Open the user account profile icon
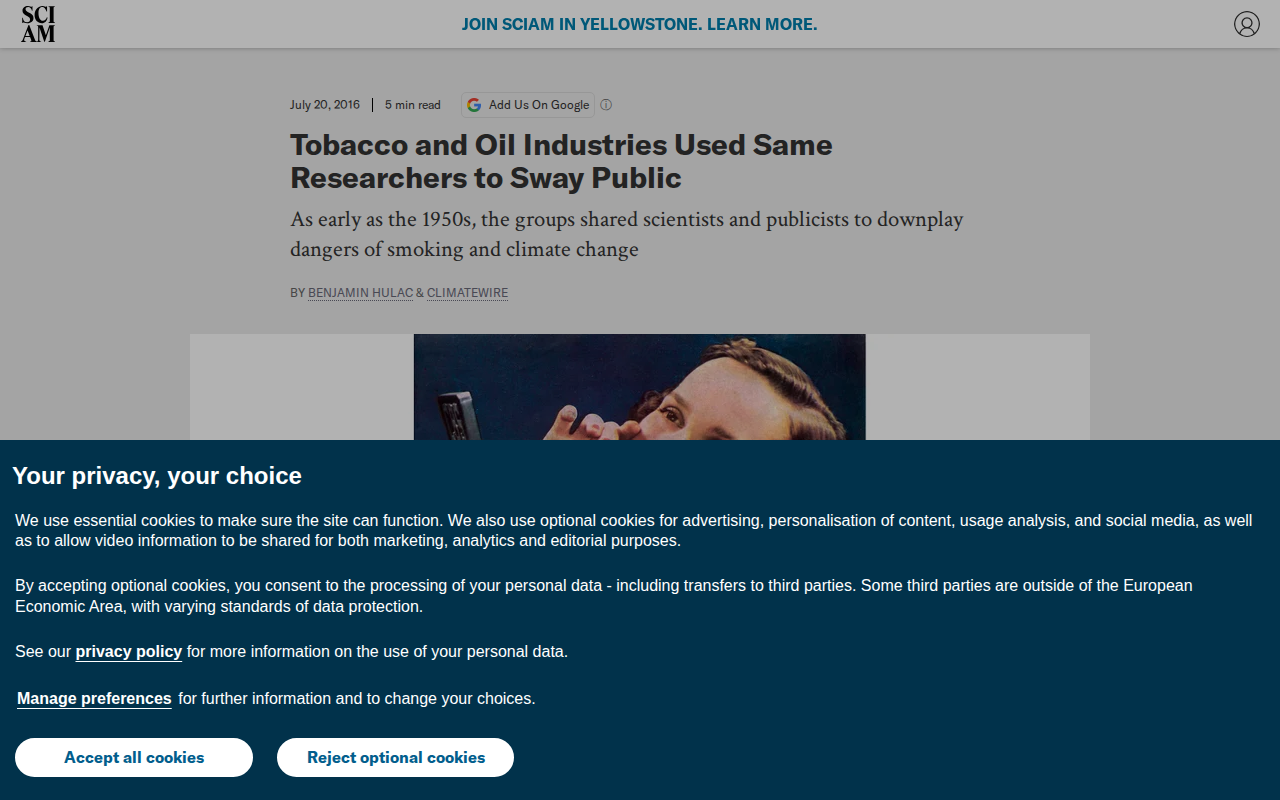 pos(1246,24)
